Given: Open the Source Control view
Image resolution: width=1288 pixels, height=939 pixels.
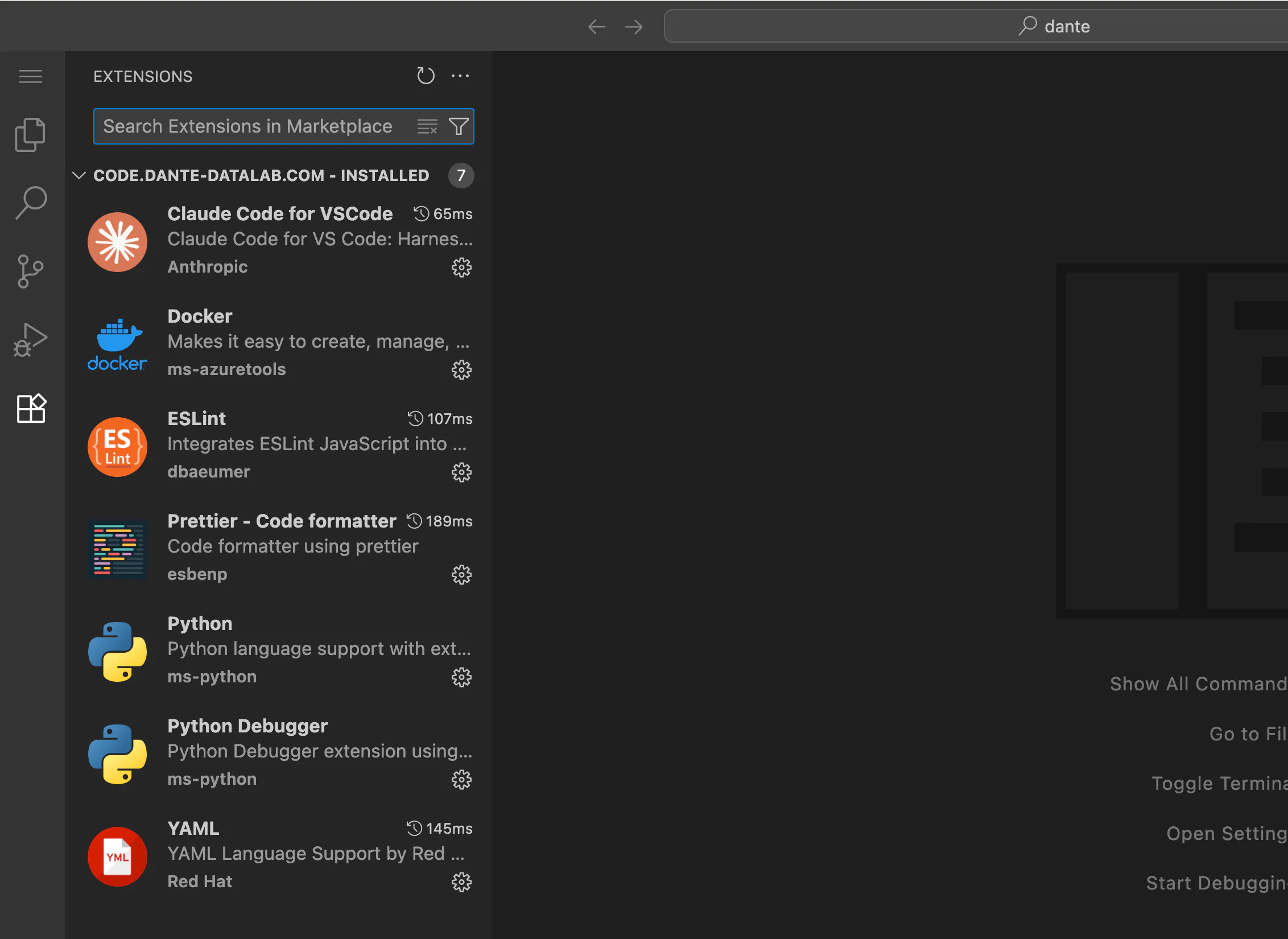Looking at the screenshot, I should 30,271.
